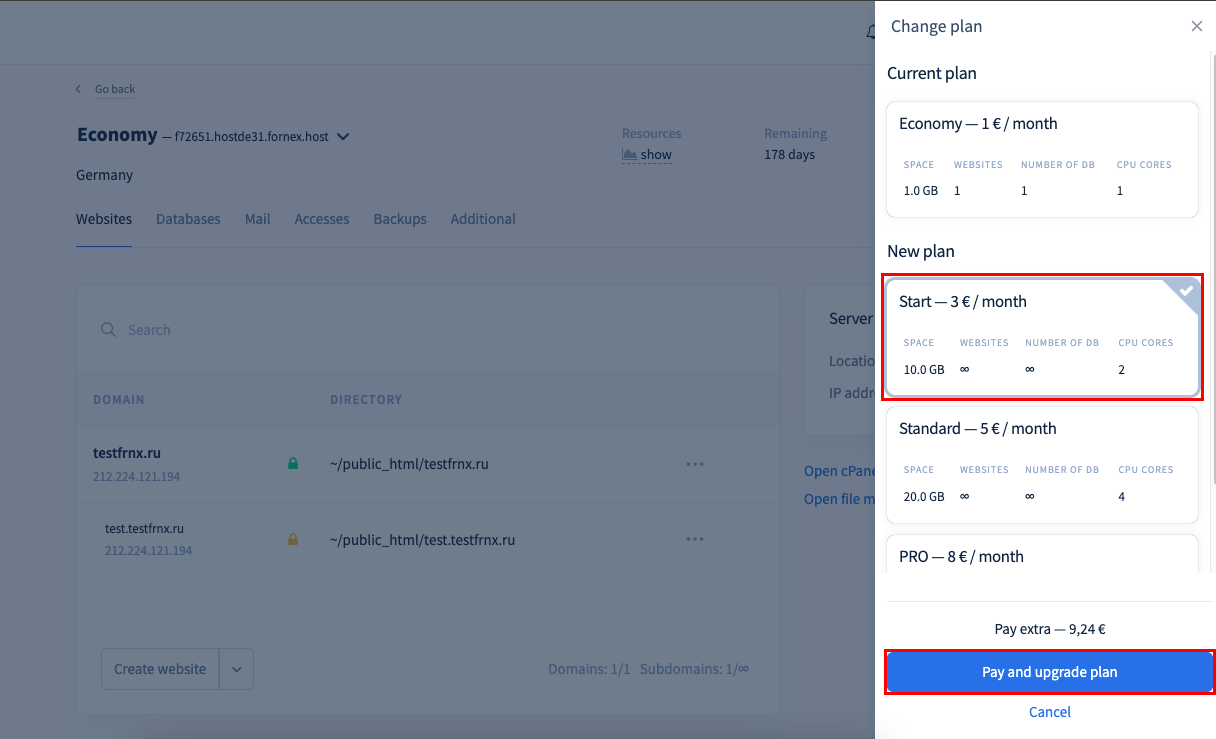Click the Subdomains: 1/∞ counter
The image size is (1216, 739).
click(695, 669)
